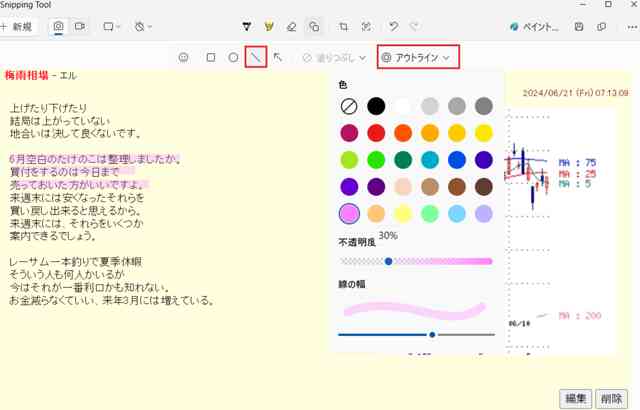Undo the last annotation

[393, 27]
